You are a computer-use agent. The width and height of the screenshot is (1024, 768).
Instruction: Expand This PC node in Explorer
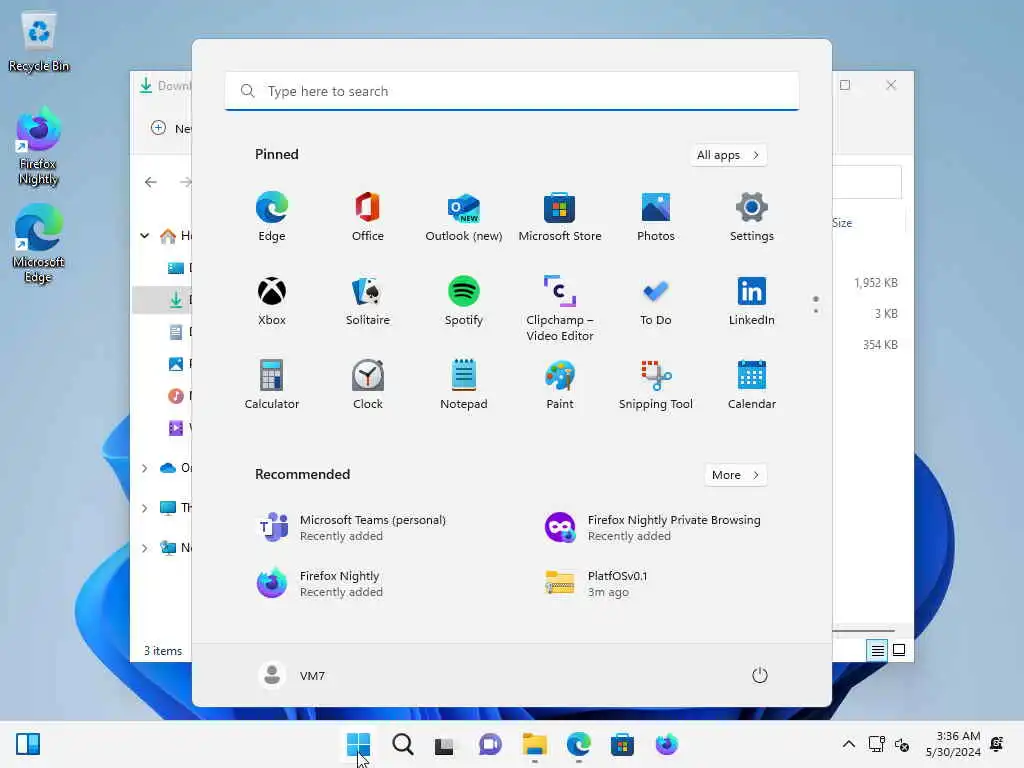pyautogui.click(x=144, y=508)
